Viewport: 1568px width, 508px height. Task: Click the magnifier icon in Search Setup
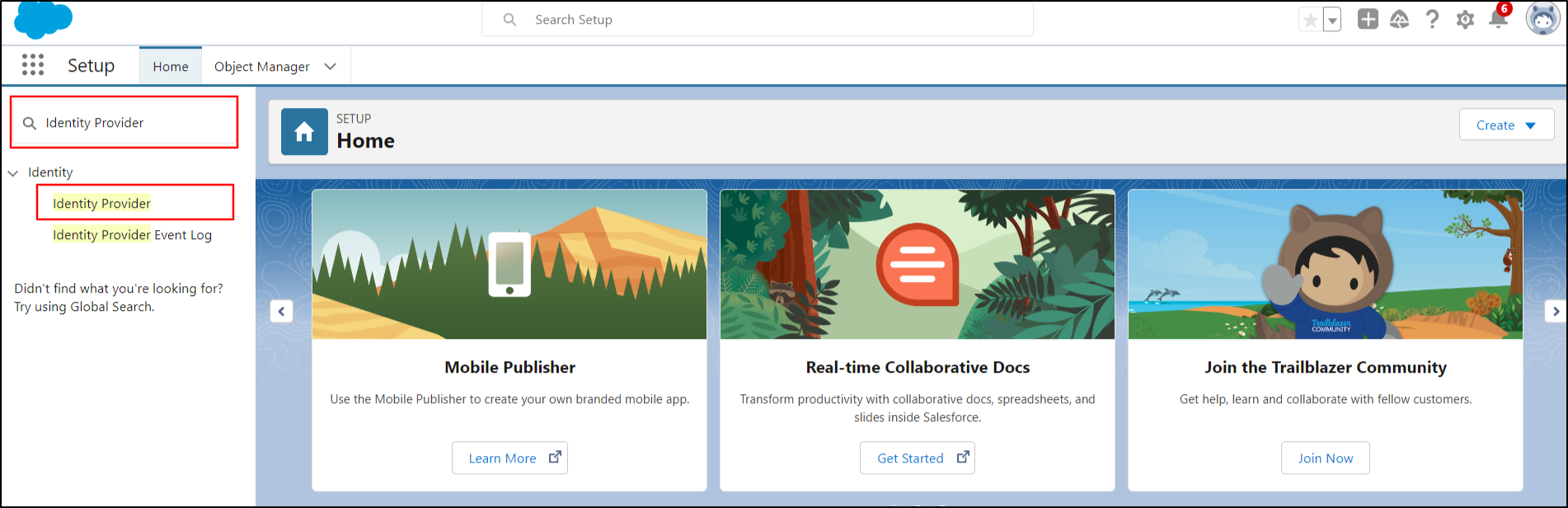510,20
